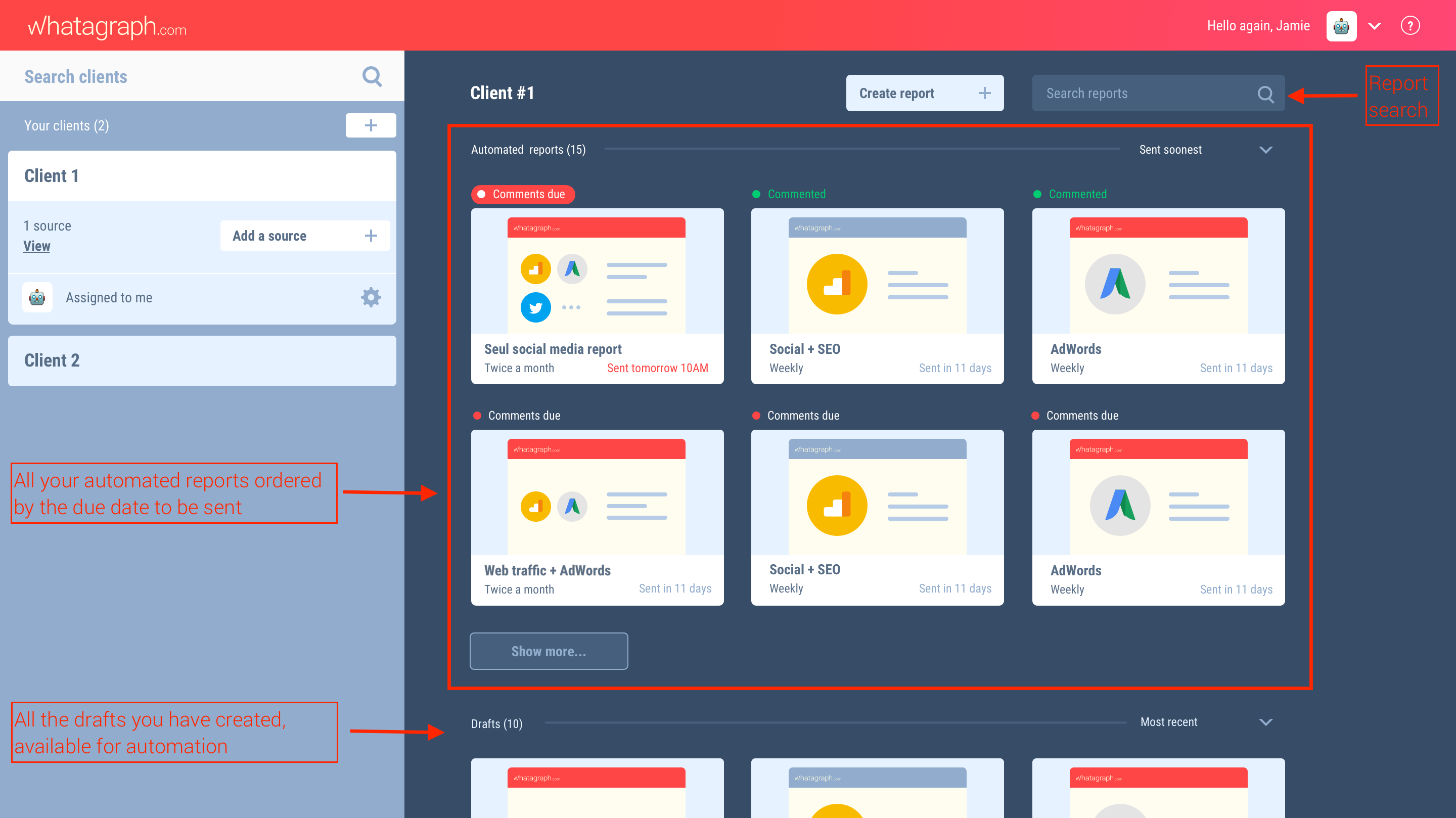The height and width of the screenshot is (818, 1456).
Task: Open the Assigned to me gear settings
Action: pyautogui.click(x=371, y=297)
